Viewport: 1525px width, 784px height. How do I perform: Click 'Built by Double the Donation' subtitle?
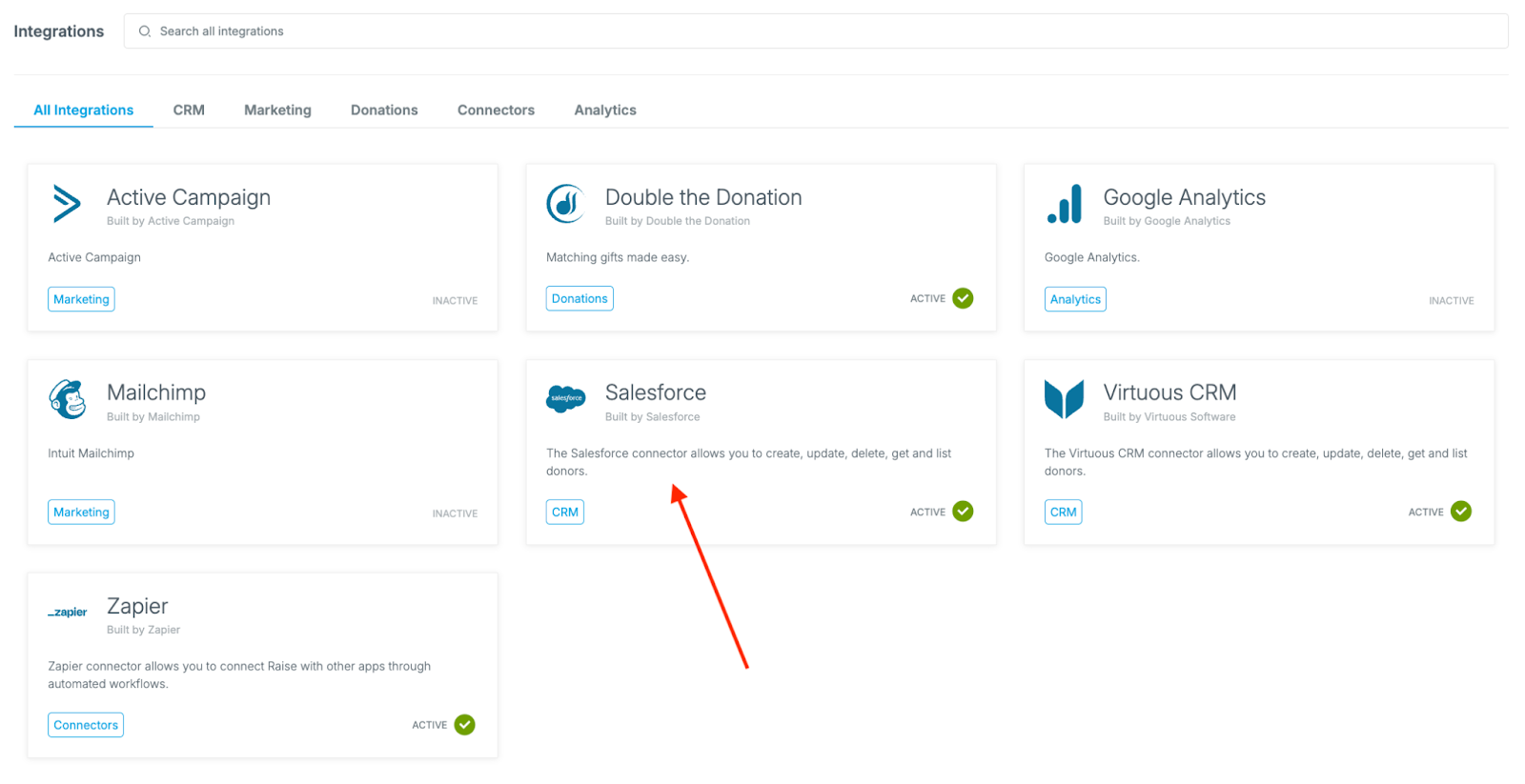(678, 221)
